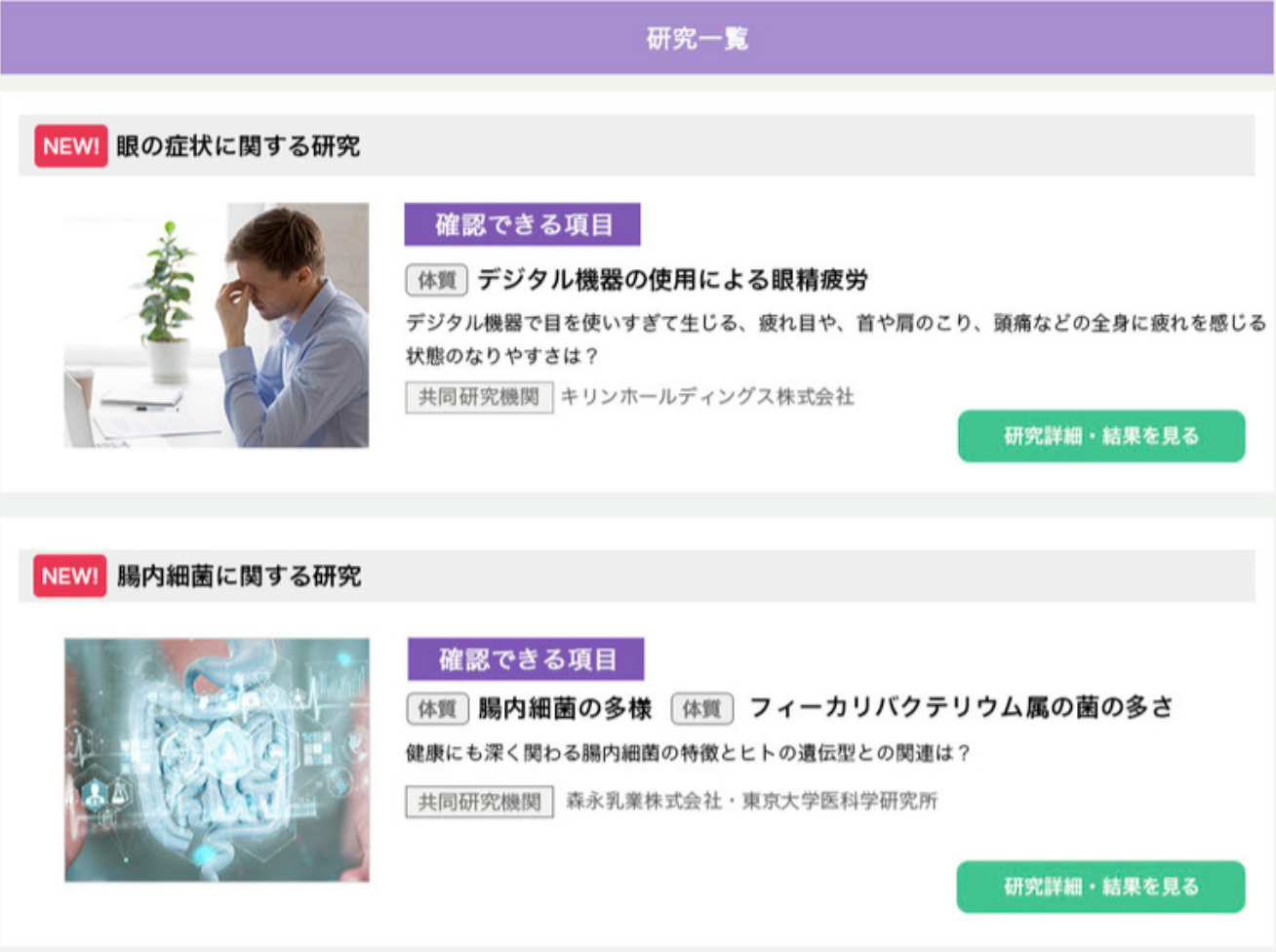This screenshot has height=952, width=1276.
Task: Click the intestine hologram image
Action: click(217, 760)
